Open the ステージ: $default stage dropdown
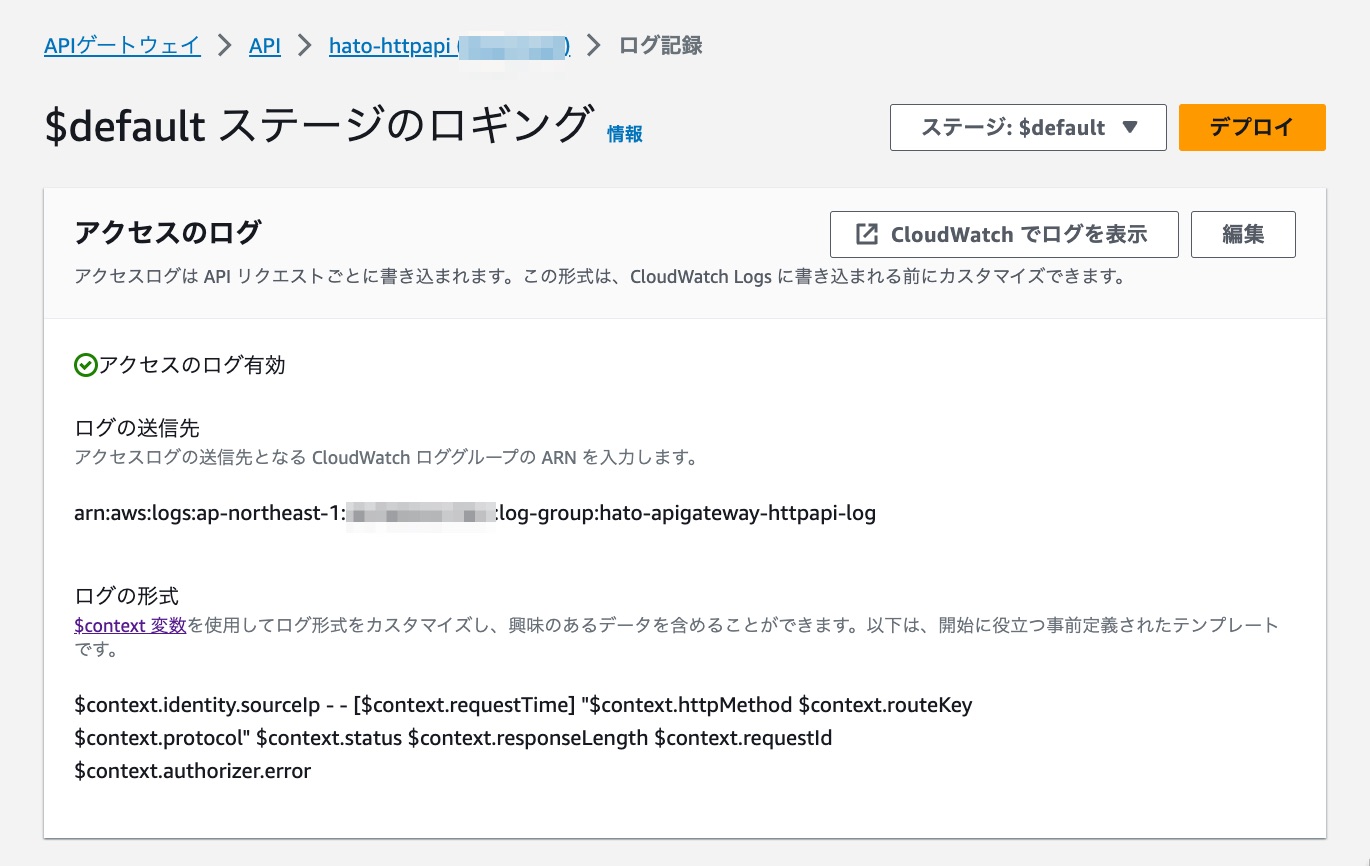Screen dimensions: 1370x866 point(1027,127)
